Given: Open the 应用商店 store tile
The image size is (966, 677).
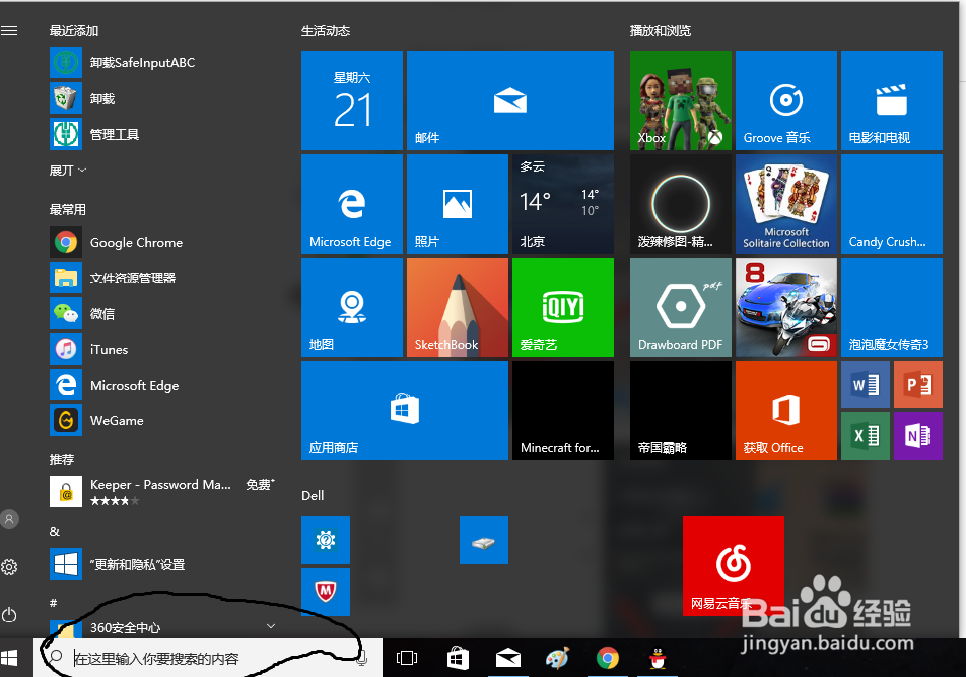Looking at the screenshot, I should [404, 410].
